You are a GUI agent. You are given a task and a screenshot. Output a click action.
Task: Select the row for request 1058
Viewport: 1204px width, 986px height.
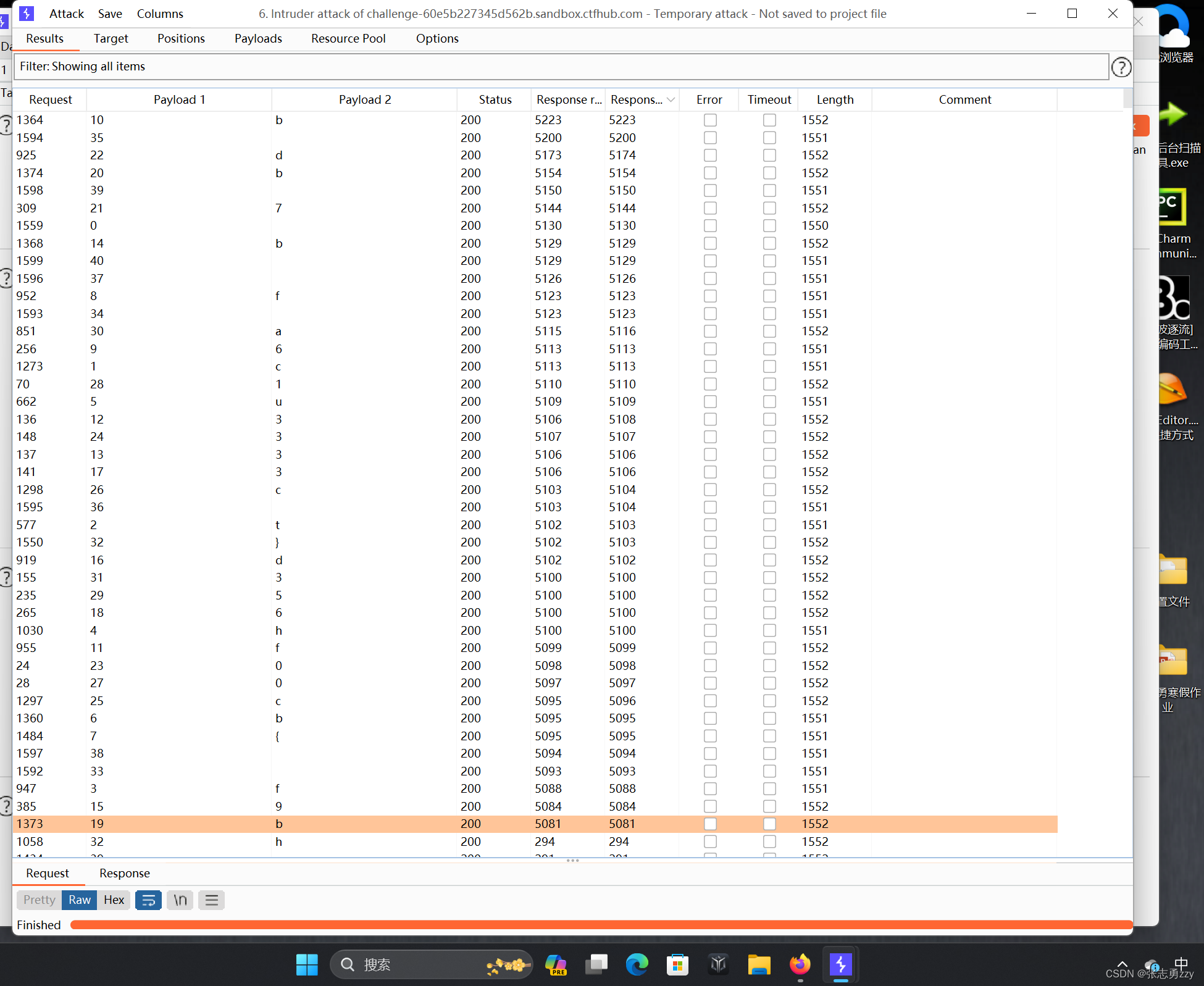tap(247, 842)
